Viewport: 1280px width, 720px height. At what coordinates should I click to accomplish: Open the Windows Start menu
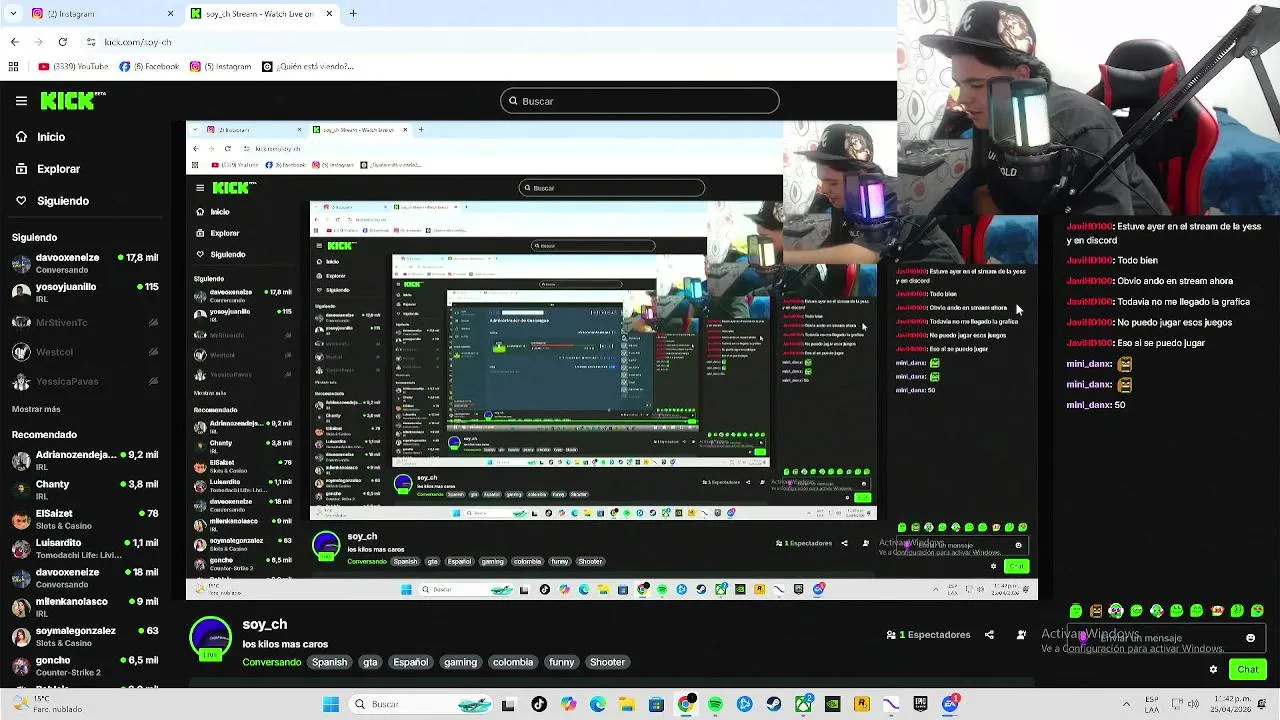331,704
